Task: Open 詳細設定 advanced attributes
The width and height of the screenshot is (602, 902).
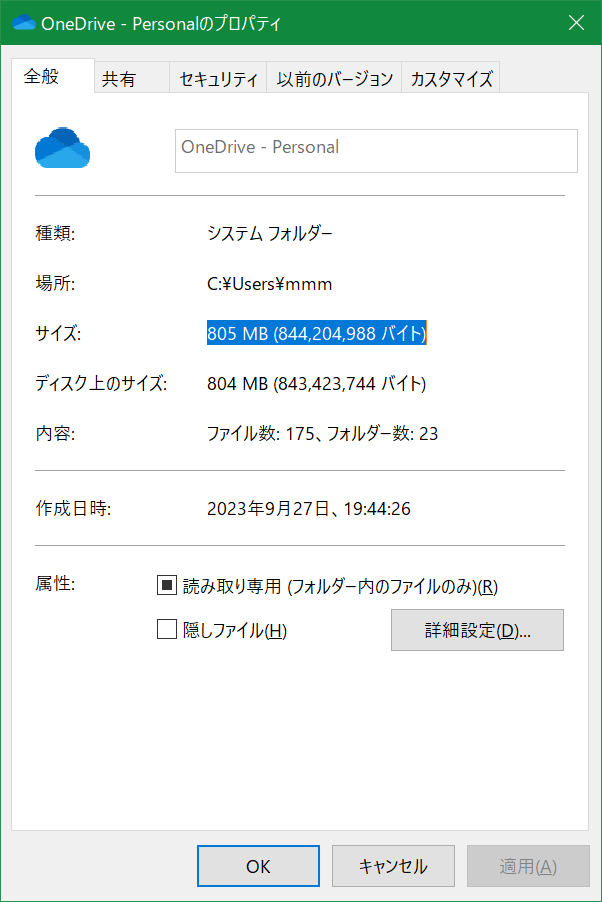Action: click(477, 630)
